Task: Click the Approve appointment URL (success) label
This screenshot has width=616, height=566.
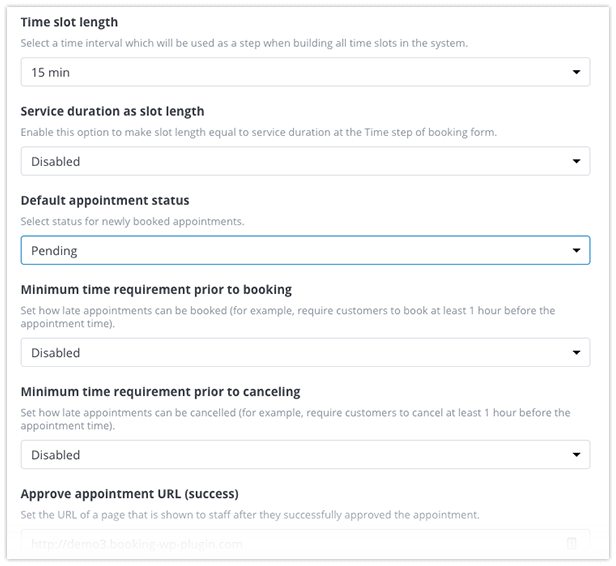Action: point(130,494)
